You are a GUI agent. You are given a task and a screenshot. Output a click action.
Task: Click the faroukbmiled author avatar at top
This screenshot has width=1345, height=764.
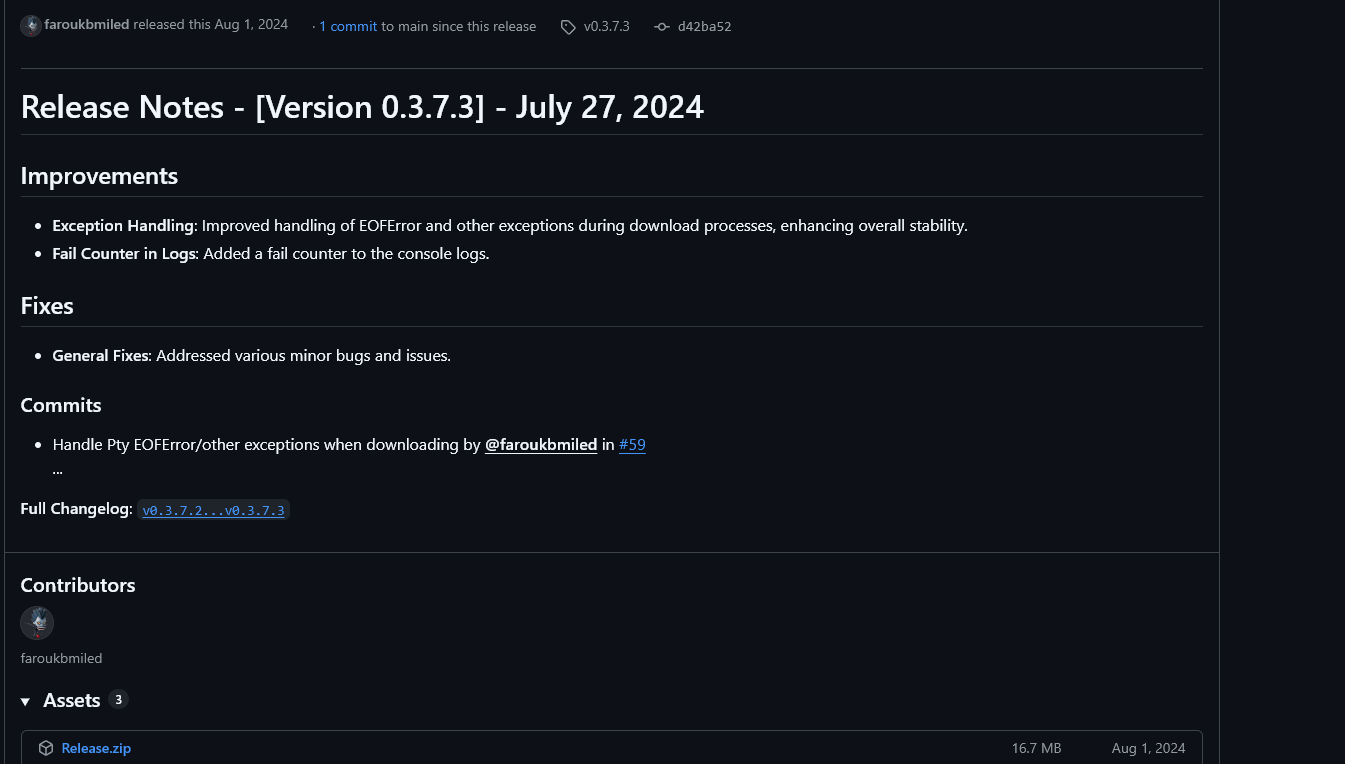coord(31,25)
